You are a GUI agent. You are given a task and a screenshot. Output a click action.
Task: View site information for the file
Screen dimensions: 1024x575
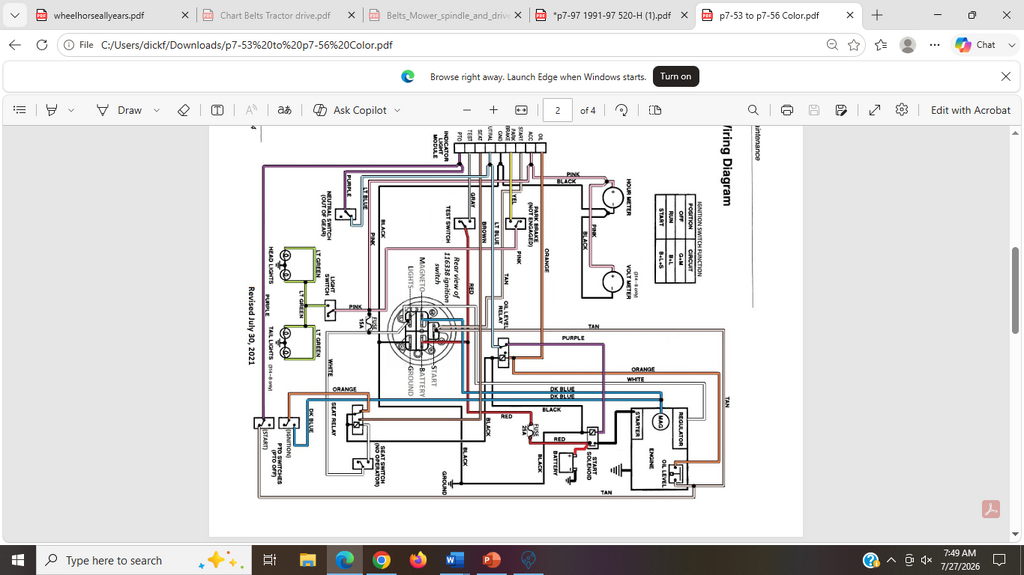tap(78, 45)
